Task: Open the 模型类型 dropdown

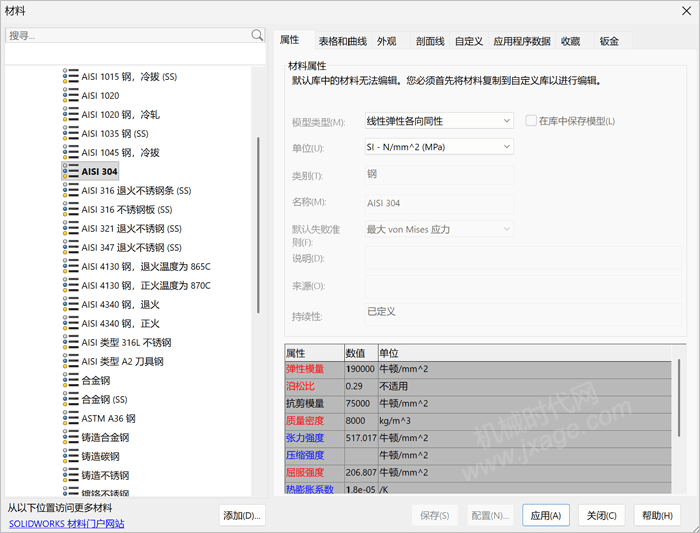Action: click(439, 121)
